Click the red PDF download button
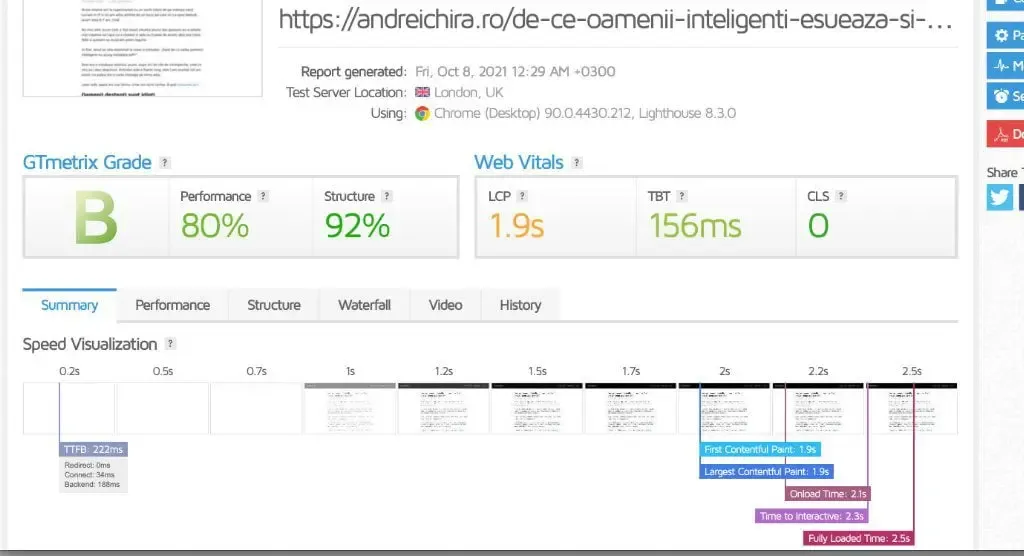 point(1006,135)
